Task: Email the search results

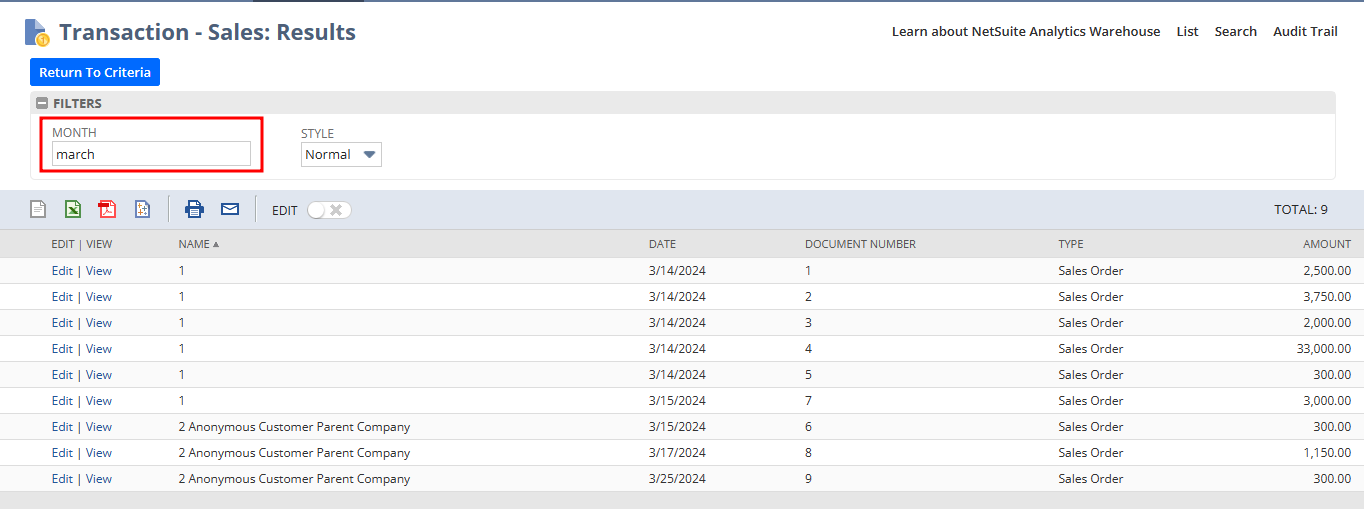Action: (x=230, y=209)
